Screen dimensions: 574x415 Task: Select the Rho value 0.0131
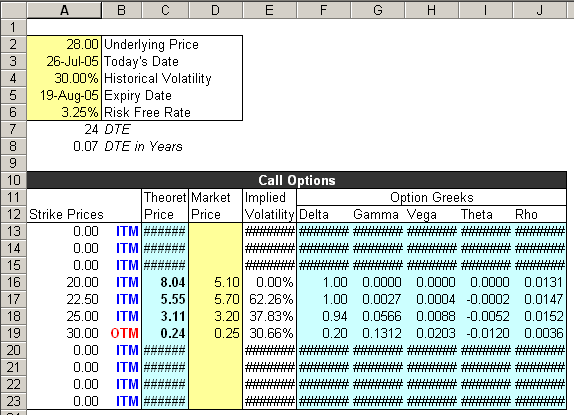(540, 282)
